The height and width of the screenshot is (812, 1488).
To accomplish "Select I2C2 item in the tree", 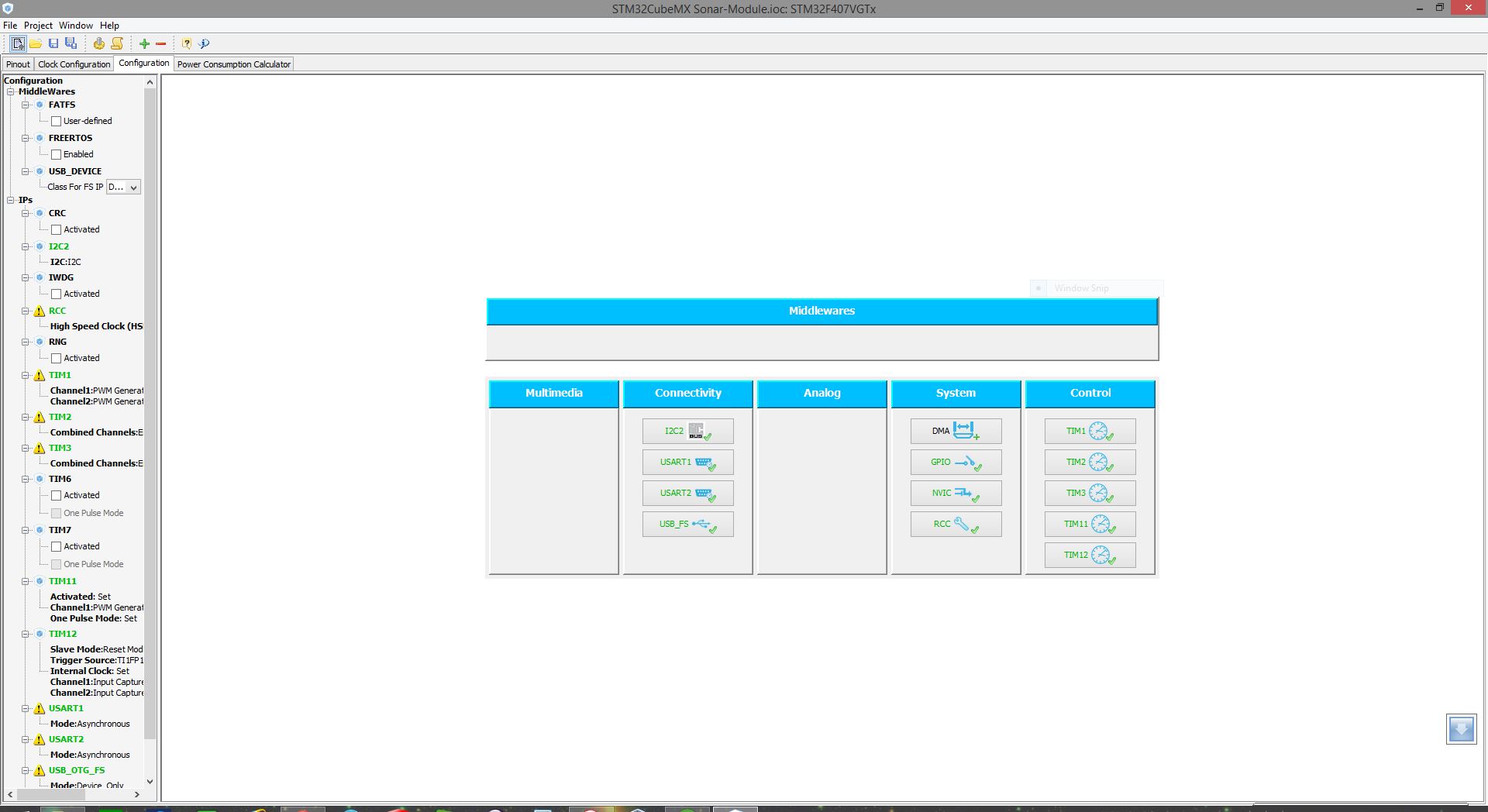I will [x=59, y=246].
